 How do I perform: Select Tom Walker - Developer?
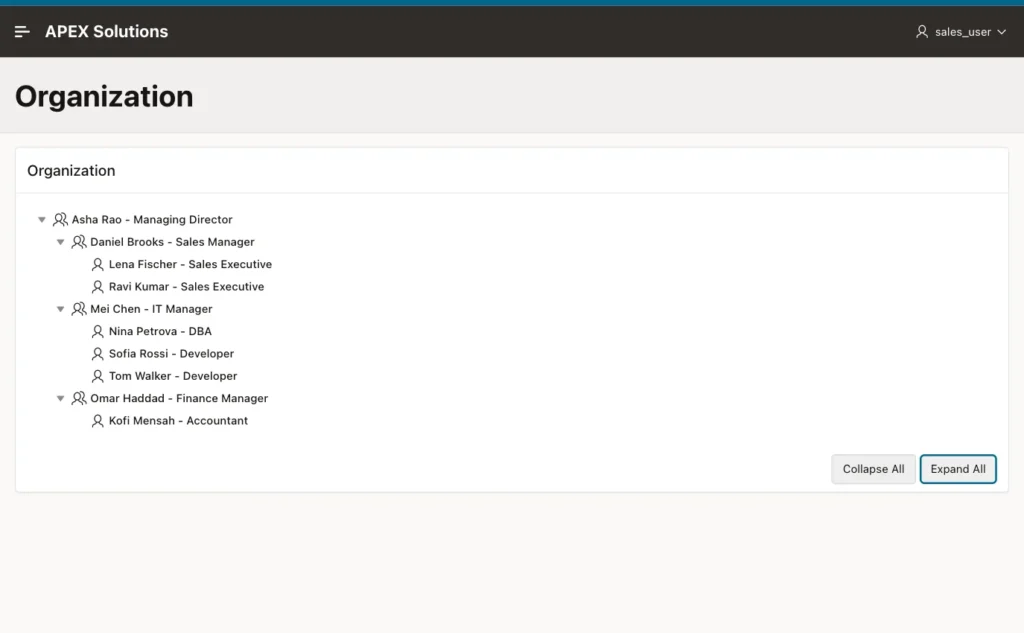(x=173, y=376)
